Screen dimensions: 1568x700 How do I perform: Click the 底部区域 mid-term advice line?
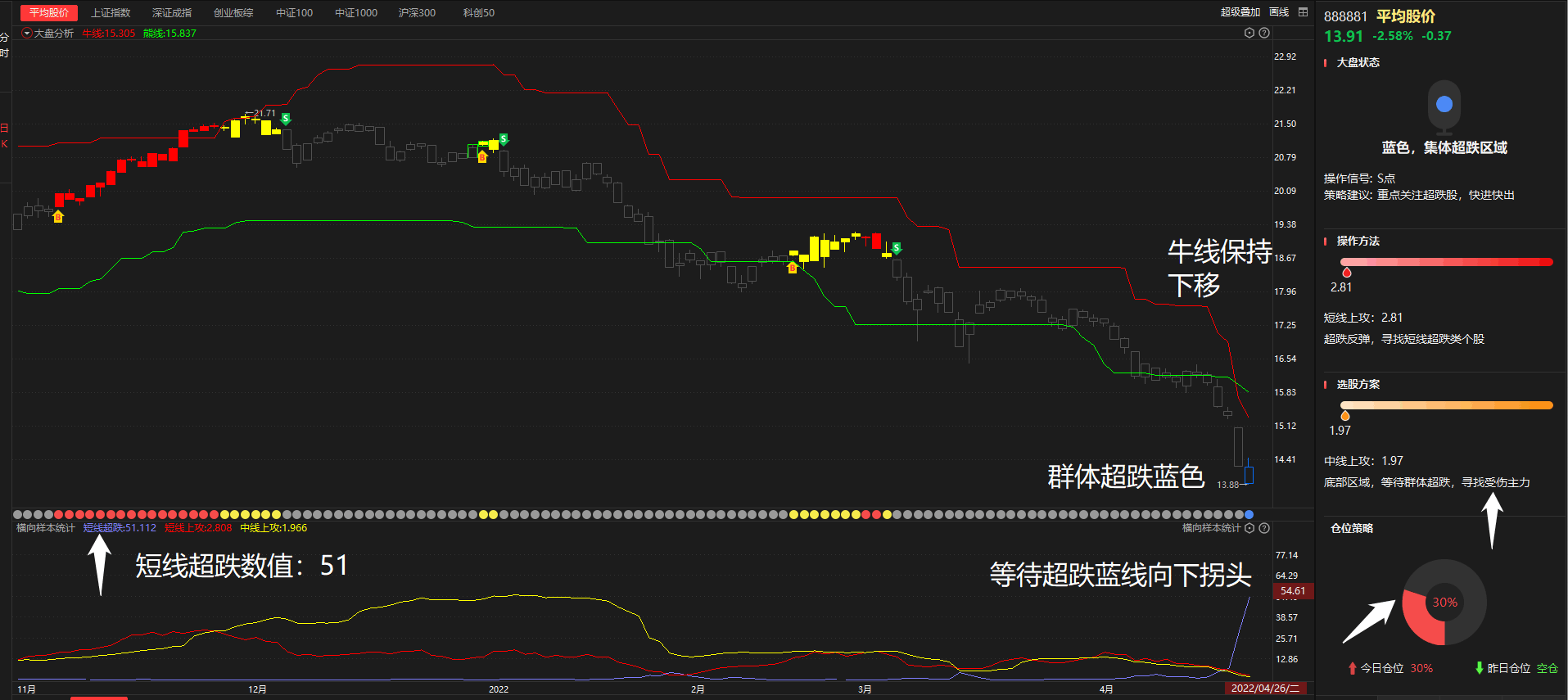click(1427, 482)
